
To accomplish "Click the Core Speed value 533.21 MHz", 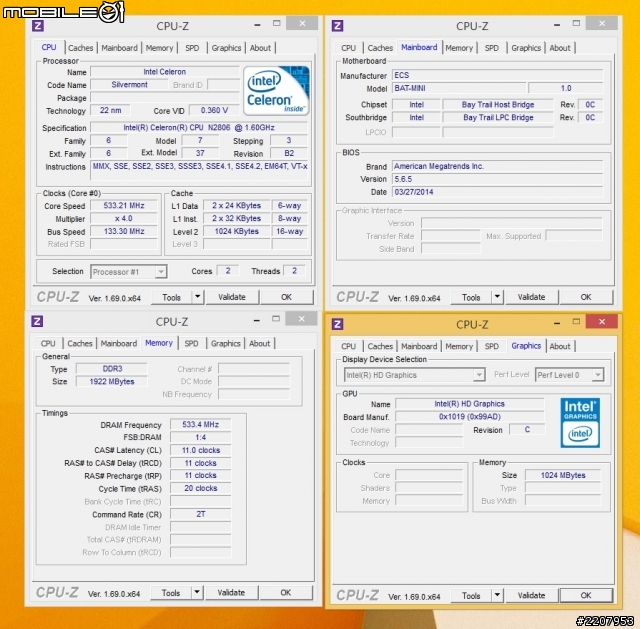I will point(124,205).
